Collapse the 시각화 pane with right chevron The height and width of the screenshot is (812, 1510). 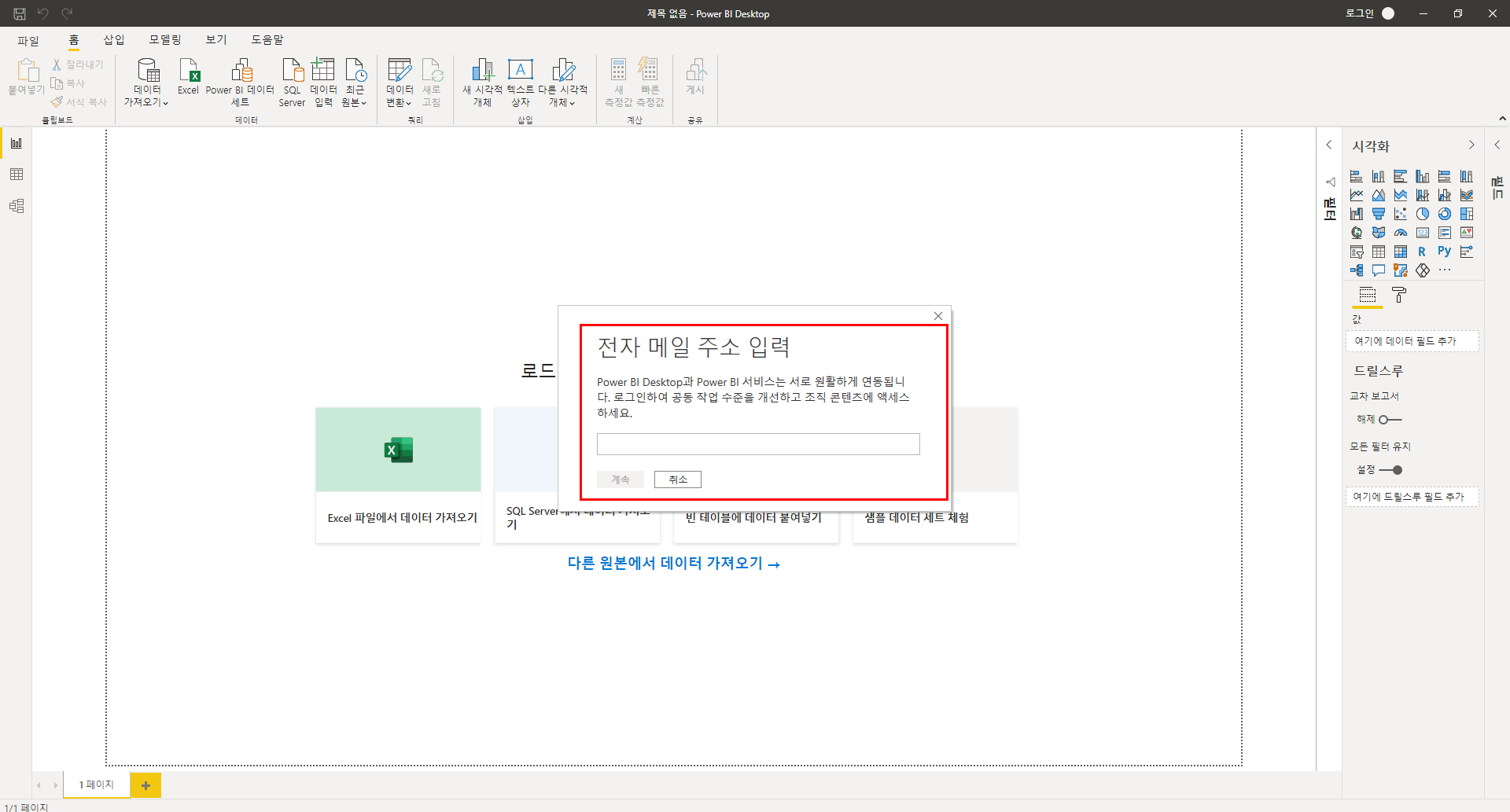[1471, 145]
